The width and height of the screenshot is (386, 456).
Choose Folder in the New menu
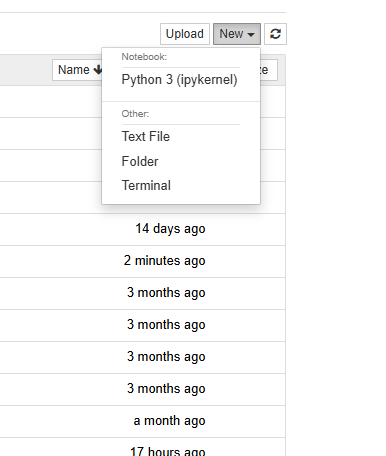[140, 161]
